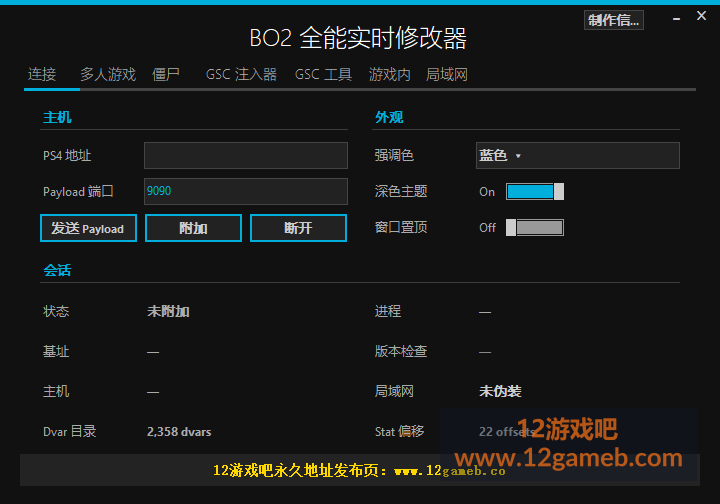
Task: Click the 断开 disconnect button
Action: [298, 228]
